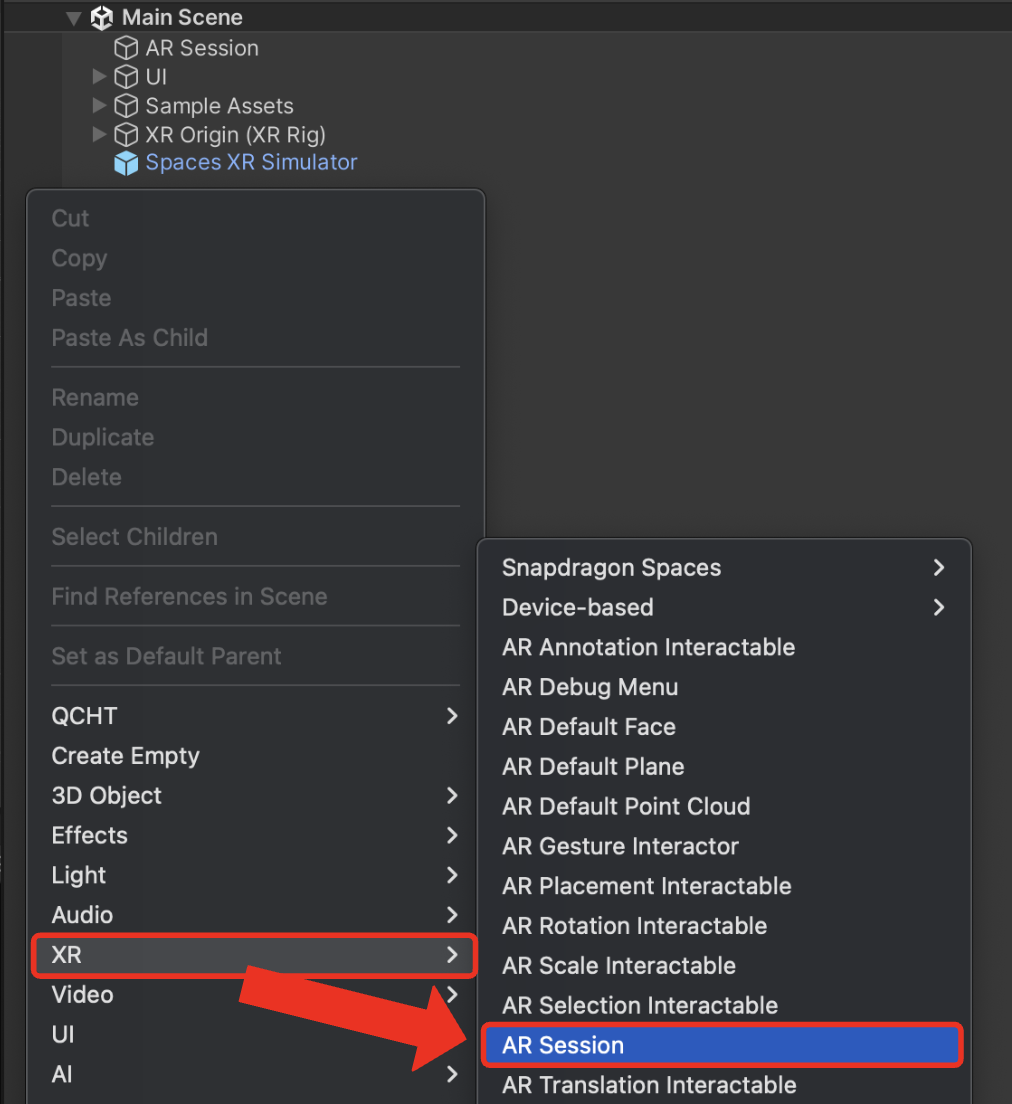Viewport: 1012px width, 1104px height.
Task: Click the XR Origin (XR Rig) cube icon
Action: point(126,134)
